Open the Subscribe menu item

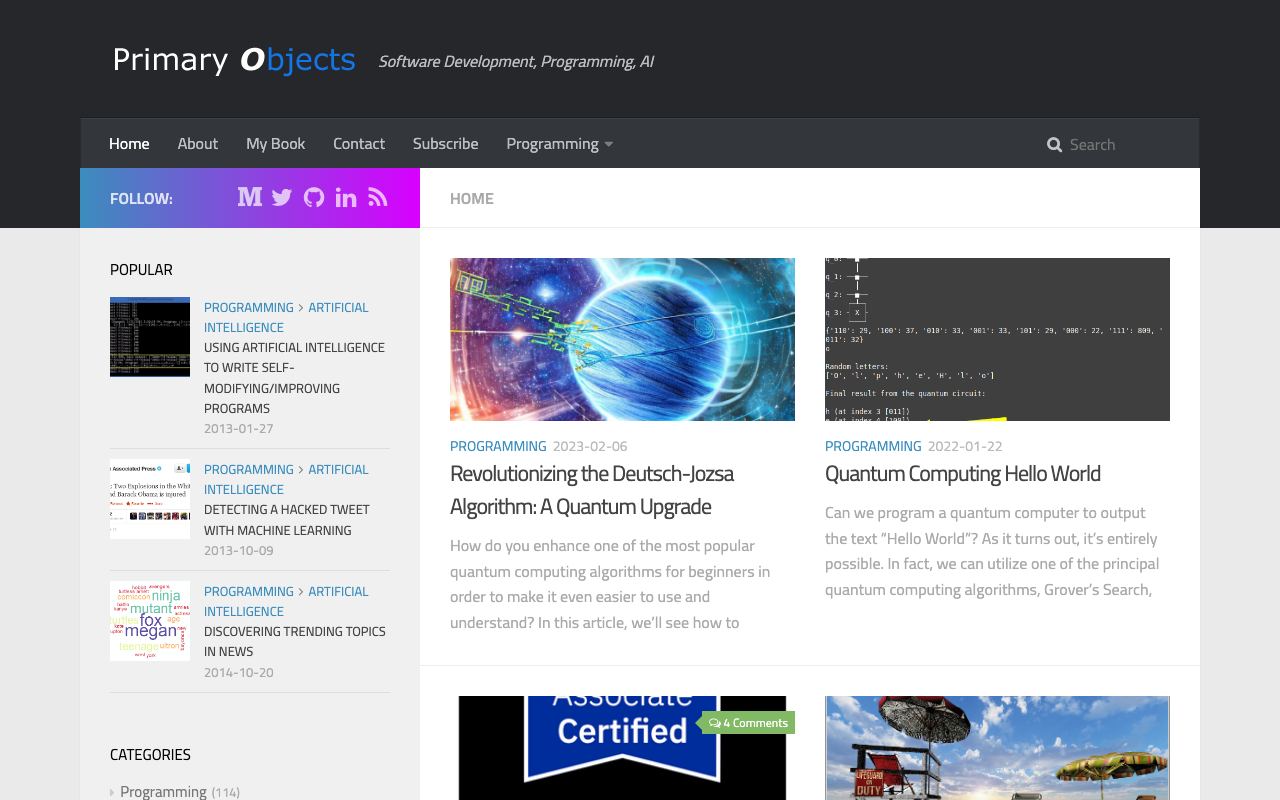point(446,143)
